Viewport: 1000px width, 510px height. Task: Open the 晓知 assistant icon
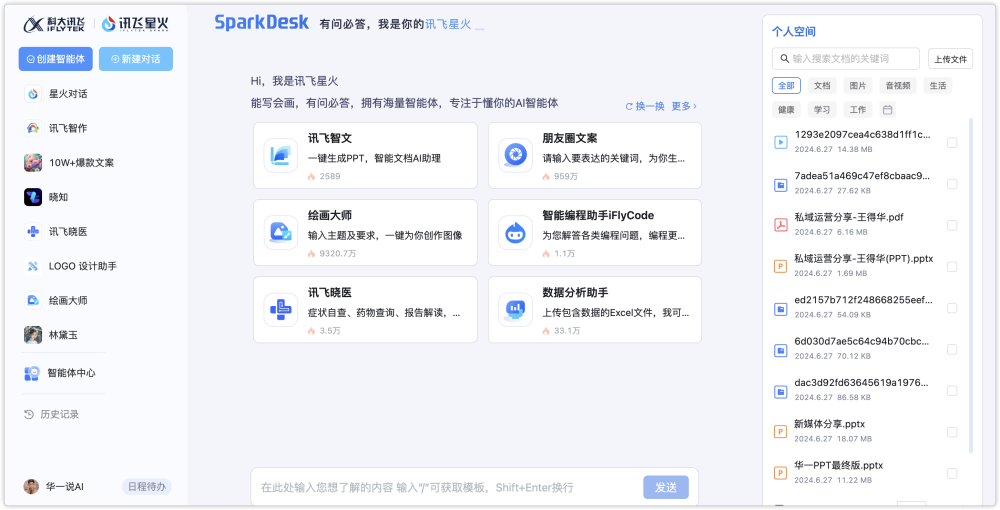[33, 197]
